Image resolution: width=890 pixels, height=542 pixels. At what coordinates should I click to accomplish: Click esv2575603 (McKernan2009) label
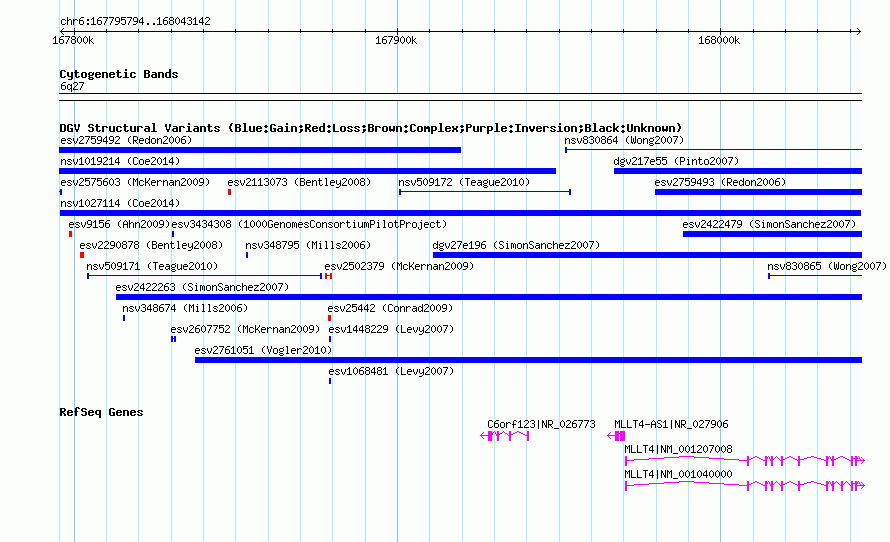pyautogui.click(x=135, y=182)
